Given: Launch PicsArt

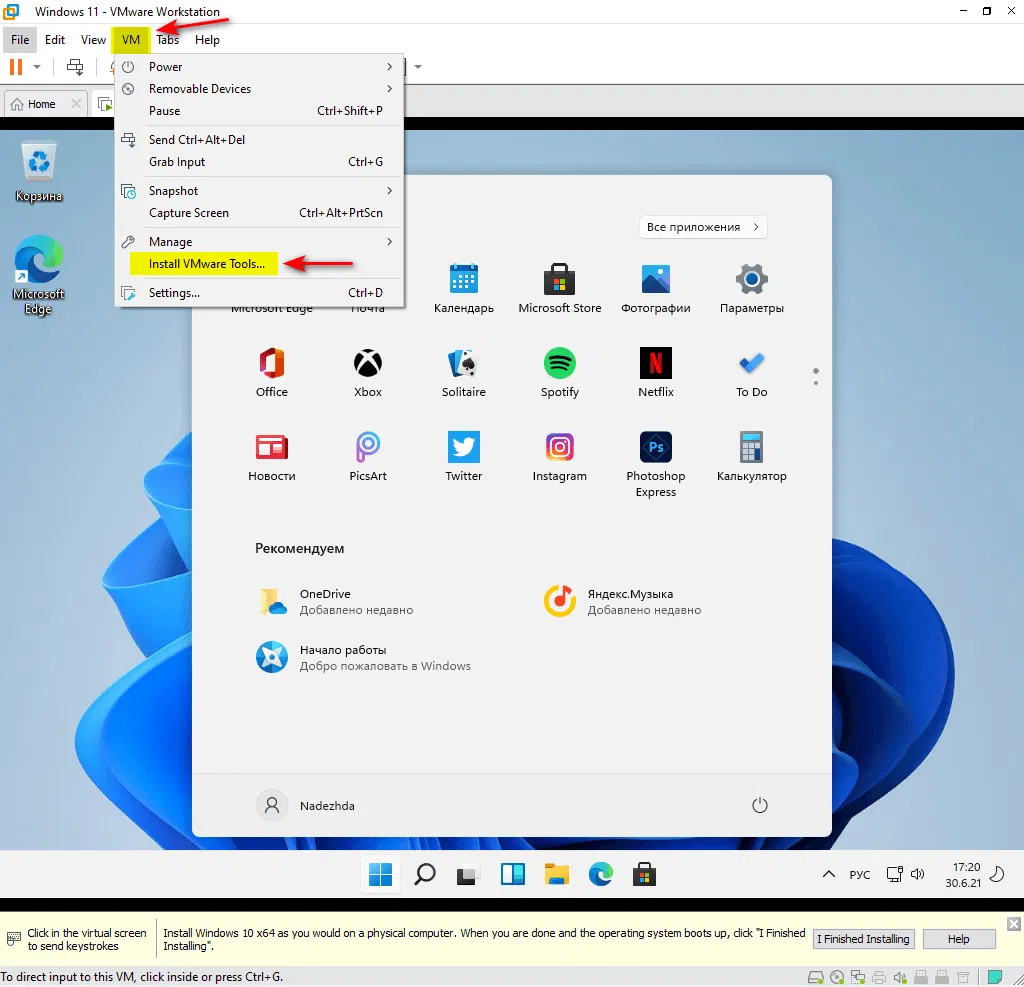Looking at the screenshot, I should coord(368,457).
